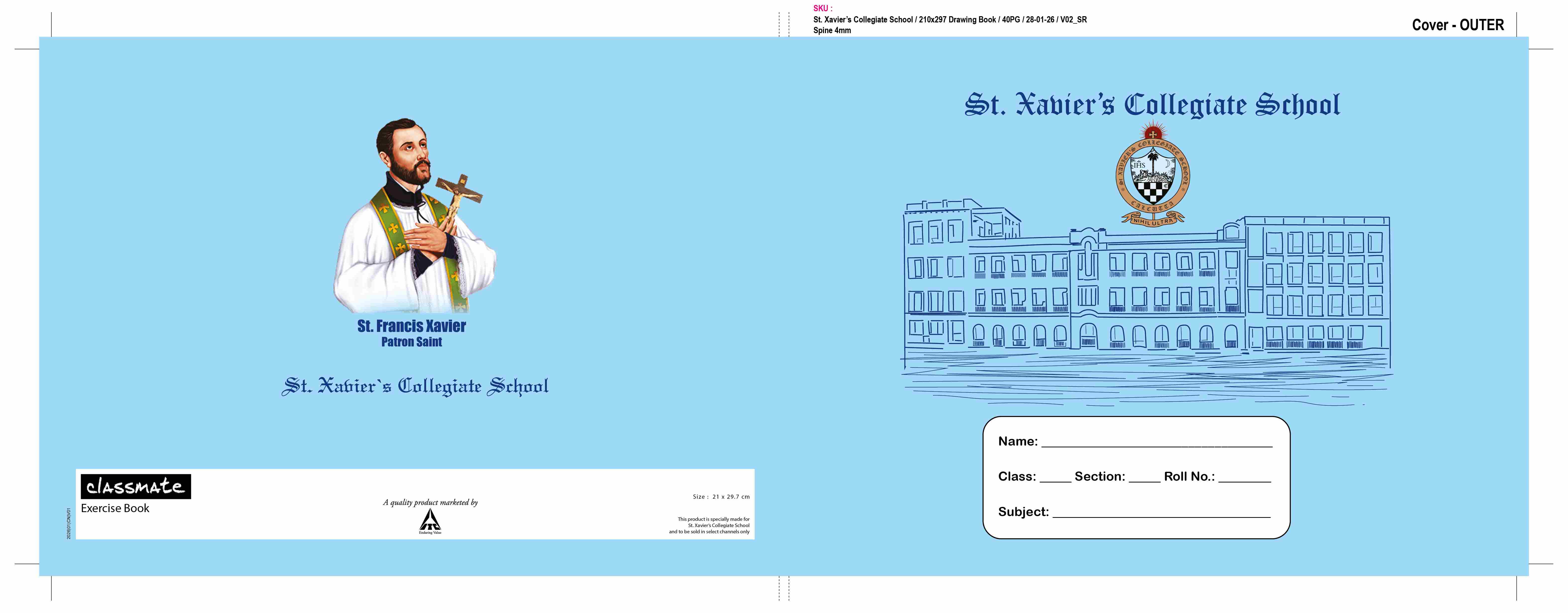Select the school crest emblem
1568x613 pixels.
click(1152, 175)
